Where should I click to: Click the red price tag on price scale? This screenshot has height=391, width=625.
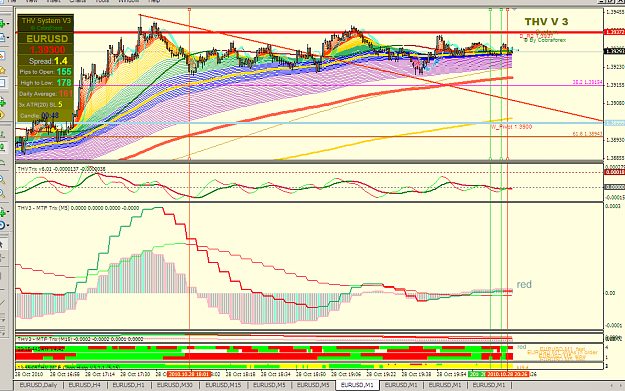tap(615, 32)
